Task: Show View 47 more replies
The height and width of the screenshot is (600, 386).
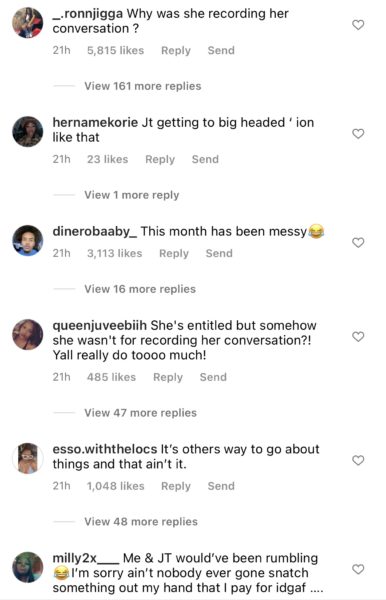Action: [x=140, y=413]
